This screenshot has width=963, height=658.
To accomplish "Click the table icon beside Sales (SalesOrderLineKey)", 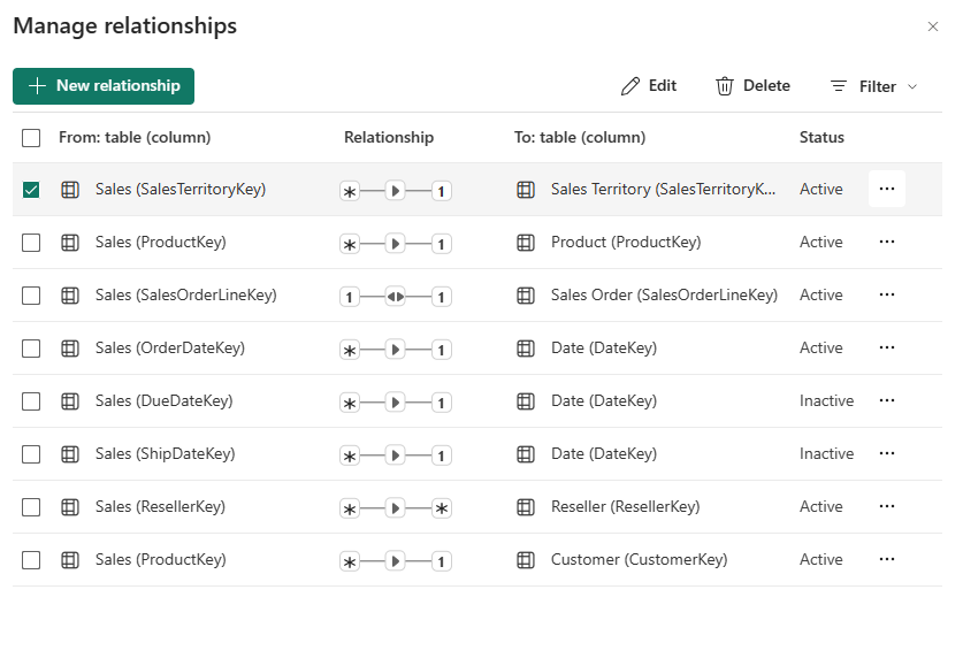I will point(70,296).
